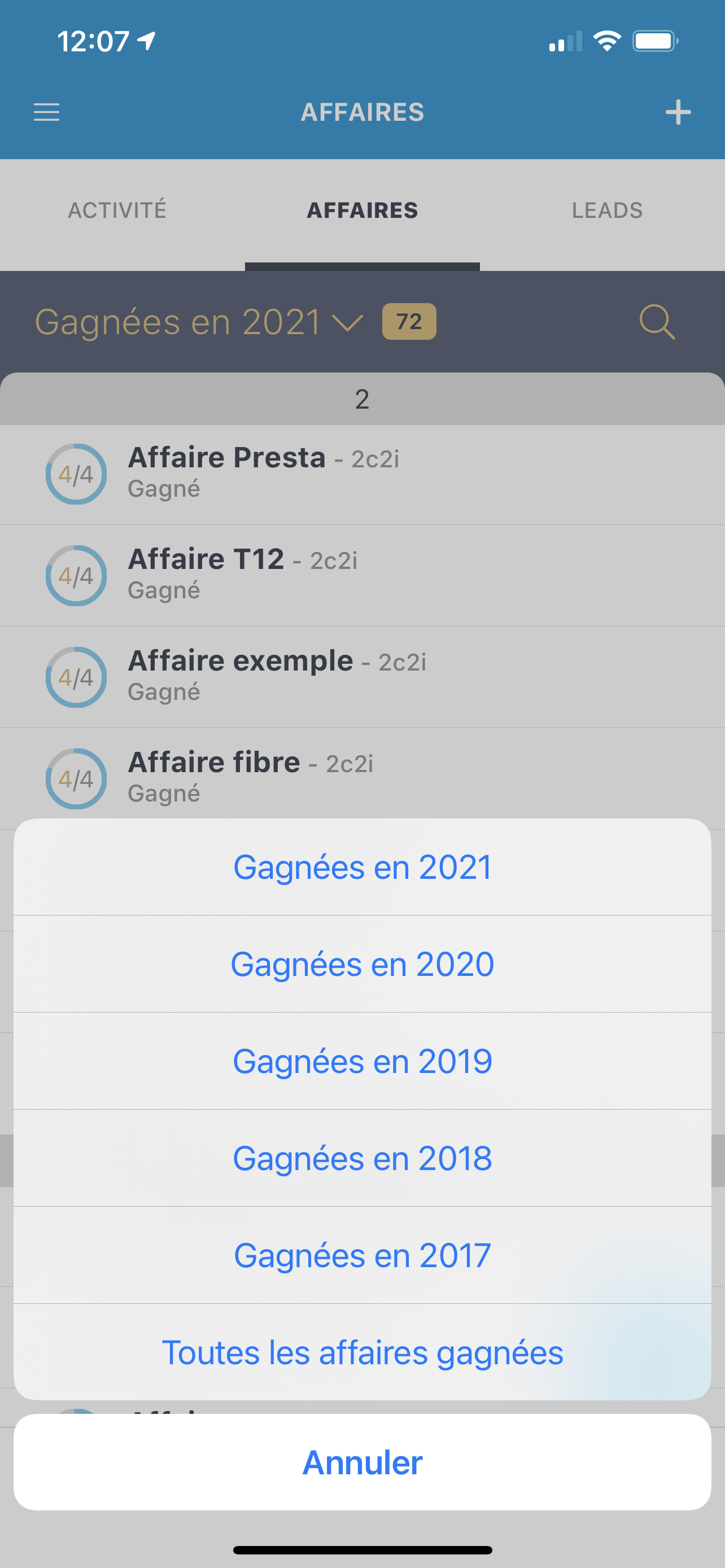This screenshot has width=725, height=1568.
Task: Select the Affaires tab
Action: click(x=362, y=211)
